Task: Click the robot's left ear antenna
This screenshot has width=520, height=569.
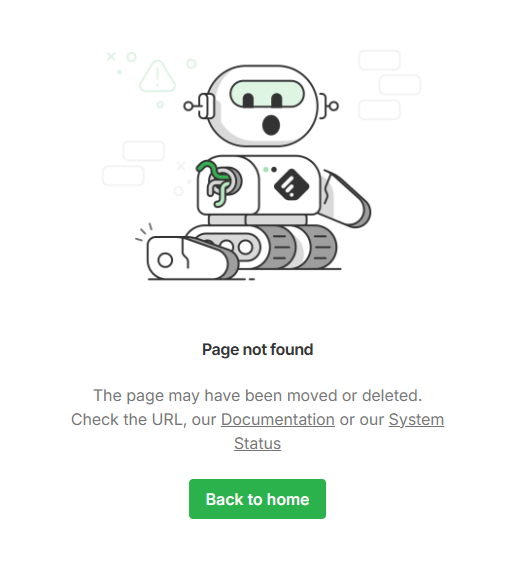Action: 199,106
